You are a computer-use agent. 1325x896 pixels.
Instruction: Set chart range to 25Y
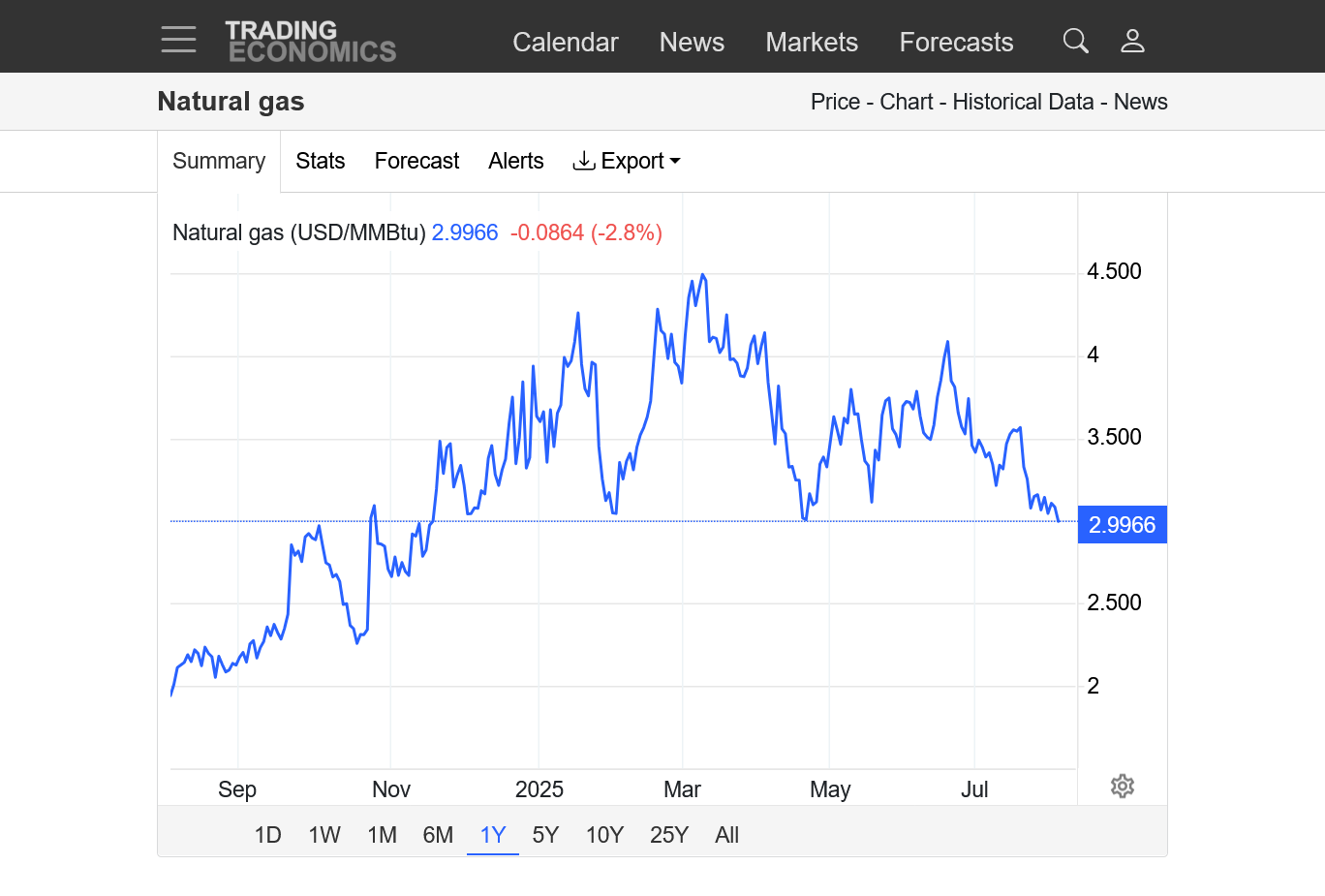click(x=669, y=835)
